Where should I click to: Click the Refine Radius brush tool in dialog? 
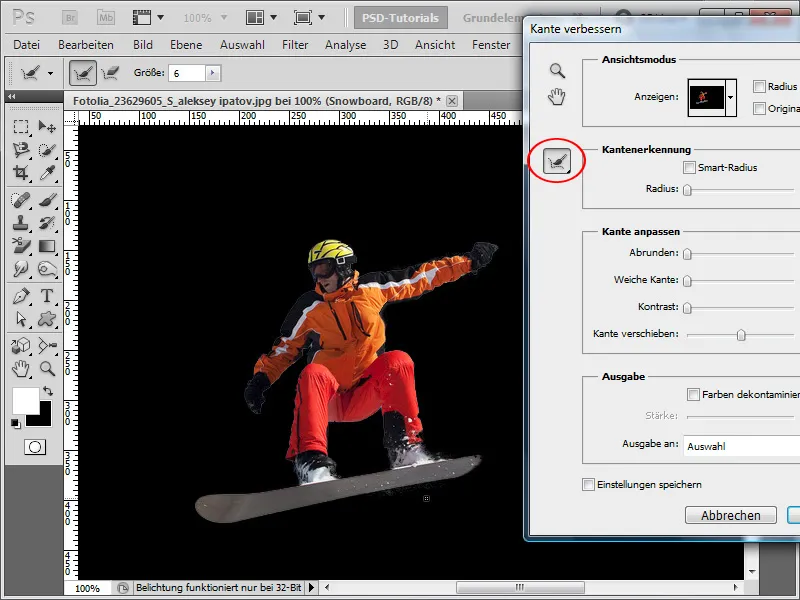coord(557,162)
